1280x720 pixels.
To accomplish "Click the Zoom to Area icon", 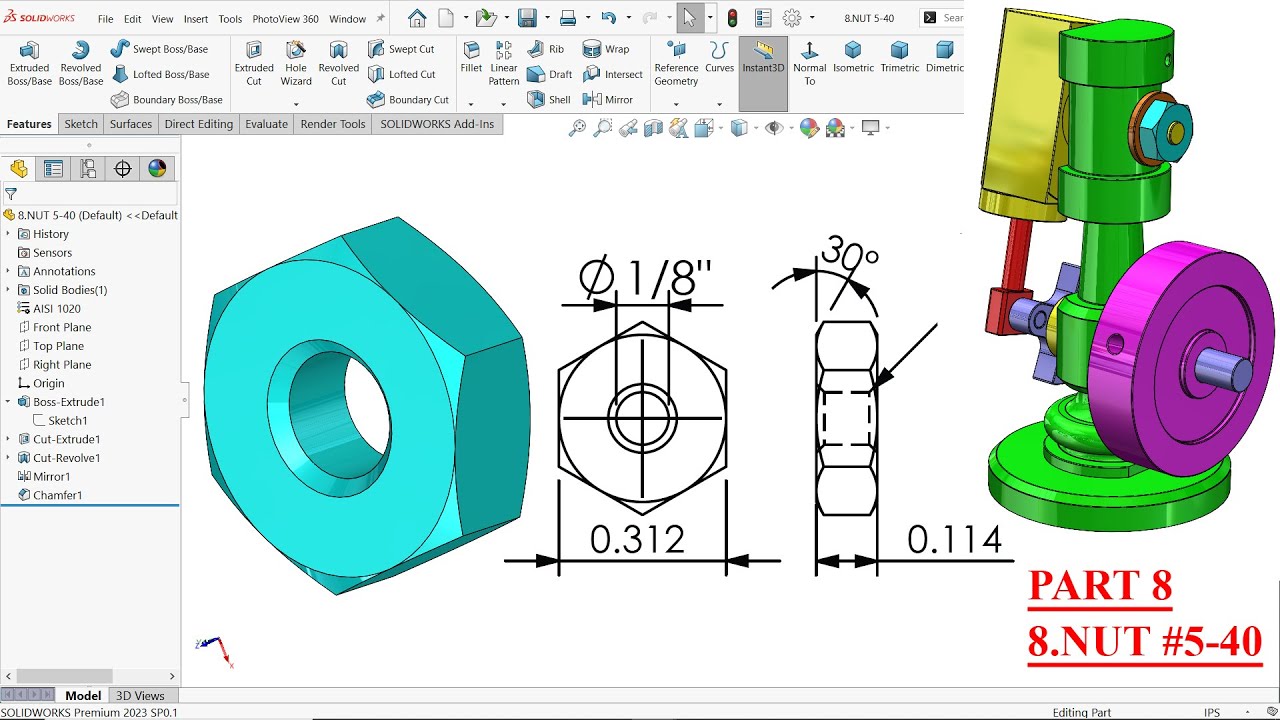I will click(x=602, y=128).
